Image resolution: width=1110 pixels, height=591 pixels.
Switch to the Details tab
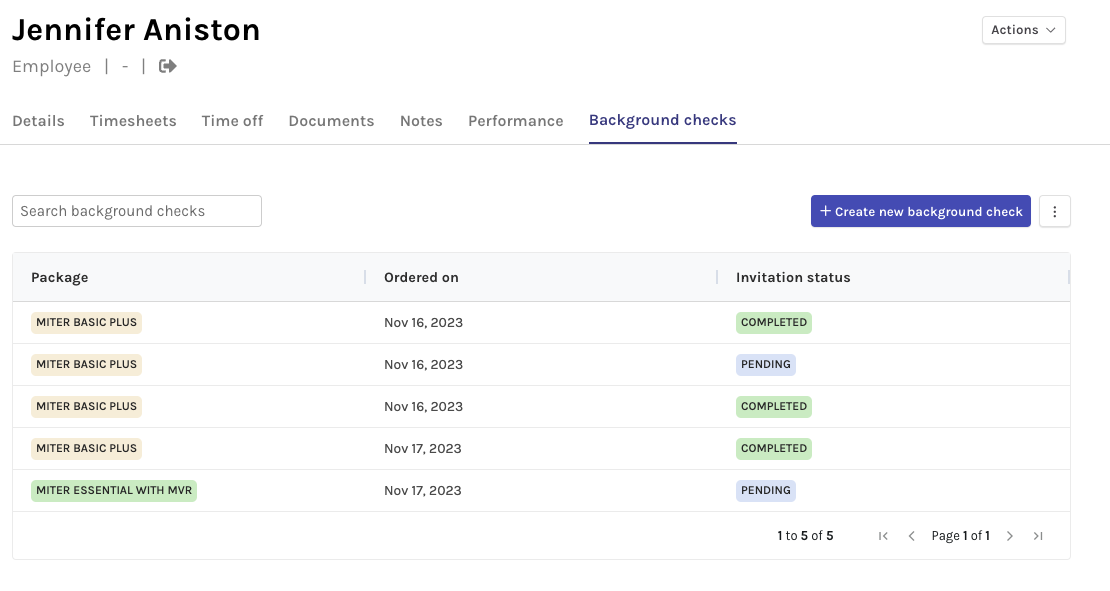pyautogui.click(x=38, y=121)
